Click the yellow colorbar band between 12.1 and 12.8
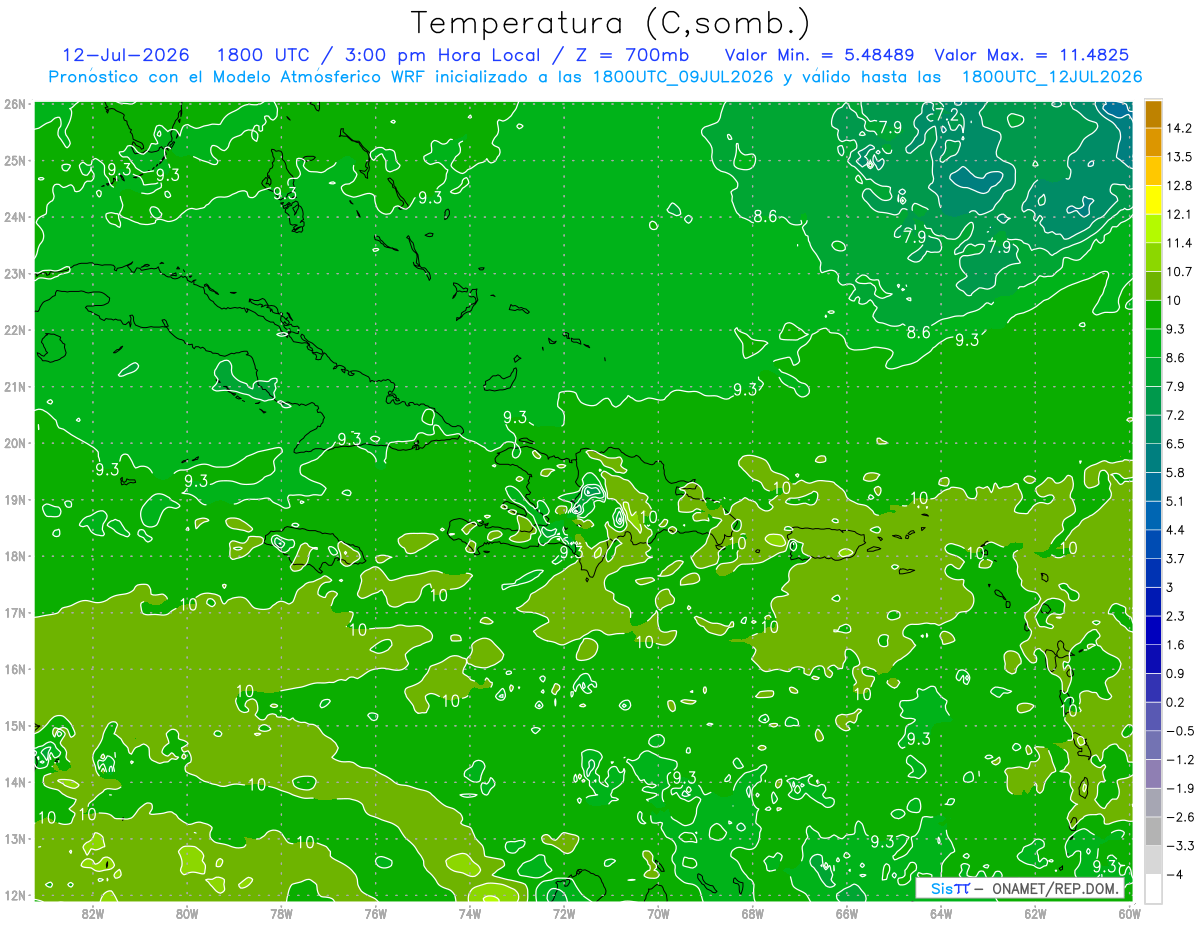 (x=1154, y=200)
